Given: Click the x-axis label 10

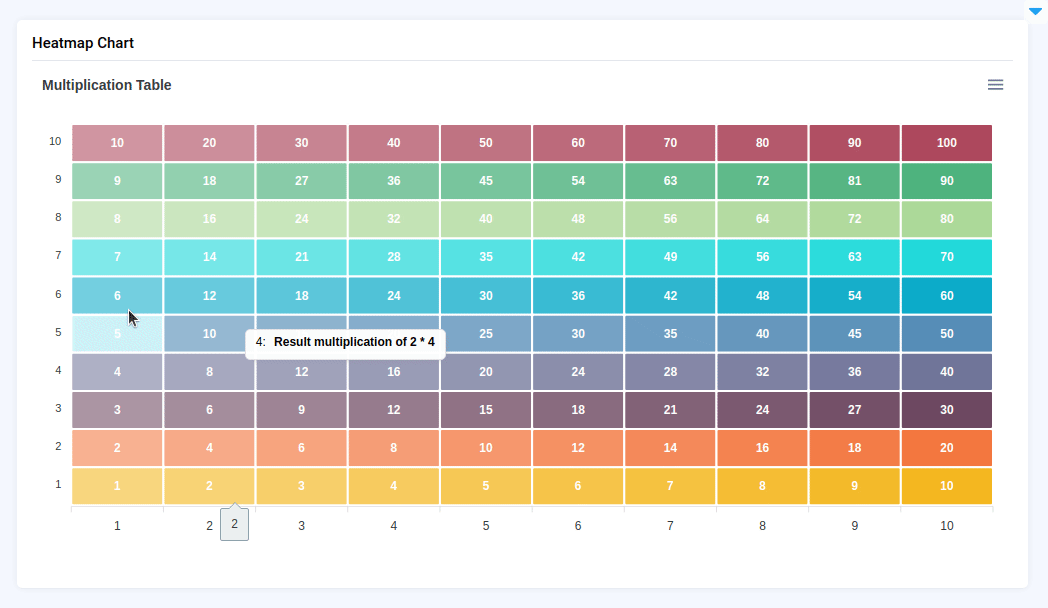Looking at the screenshot, I should pos(946,526).
